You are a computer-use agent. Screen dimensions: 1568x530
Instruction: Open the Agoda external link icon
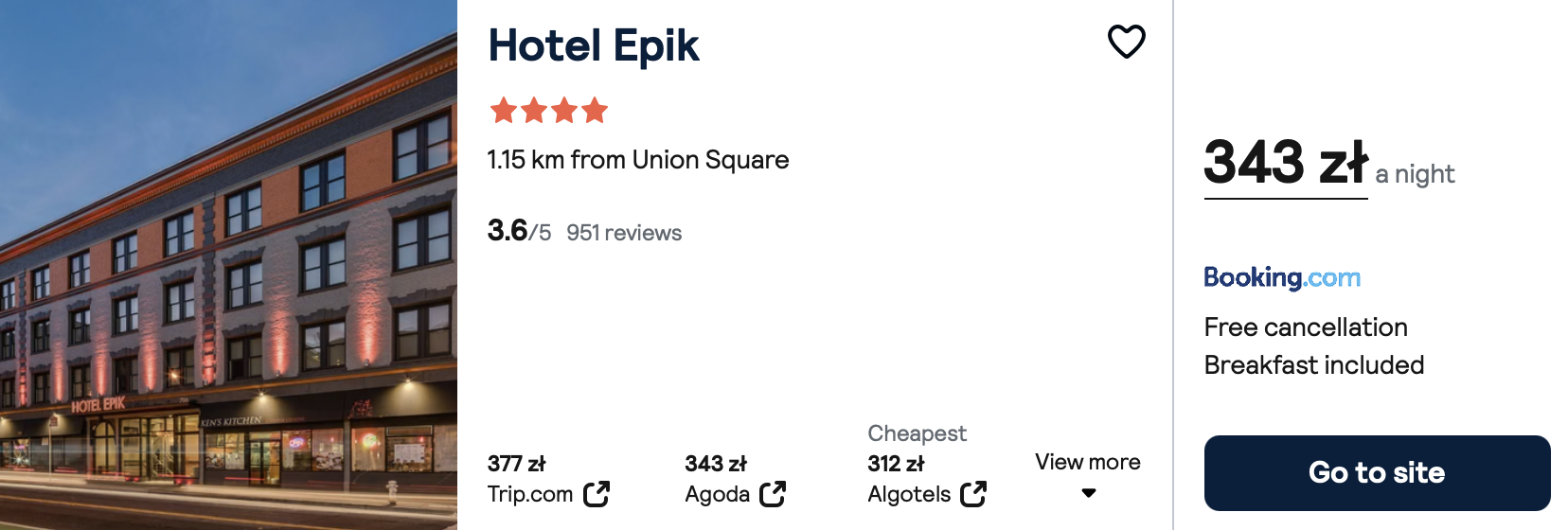point(773,494)
